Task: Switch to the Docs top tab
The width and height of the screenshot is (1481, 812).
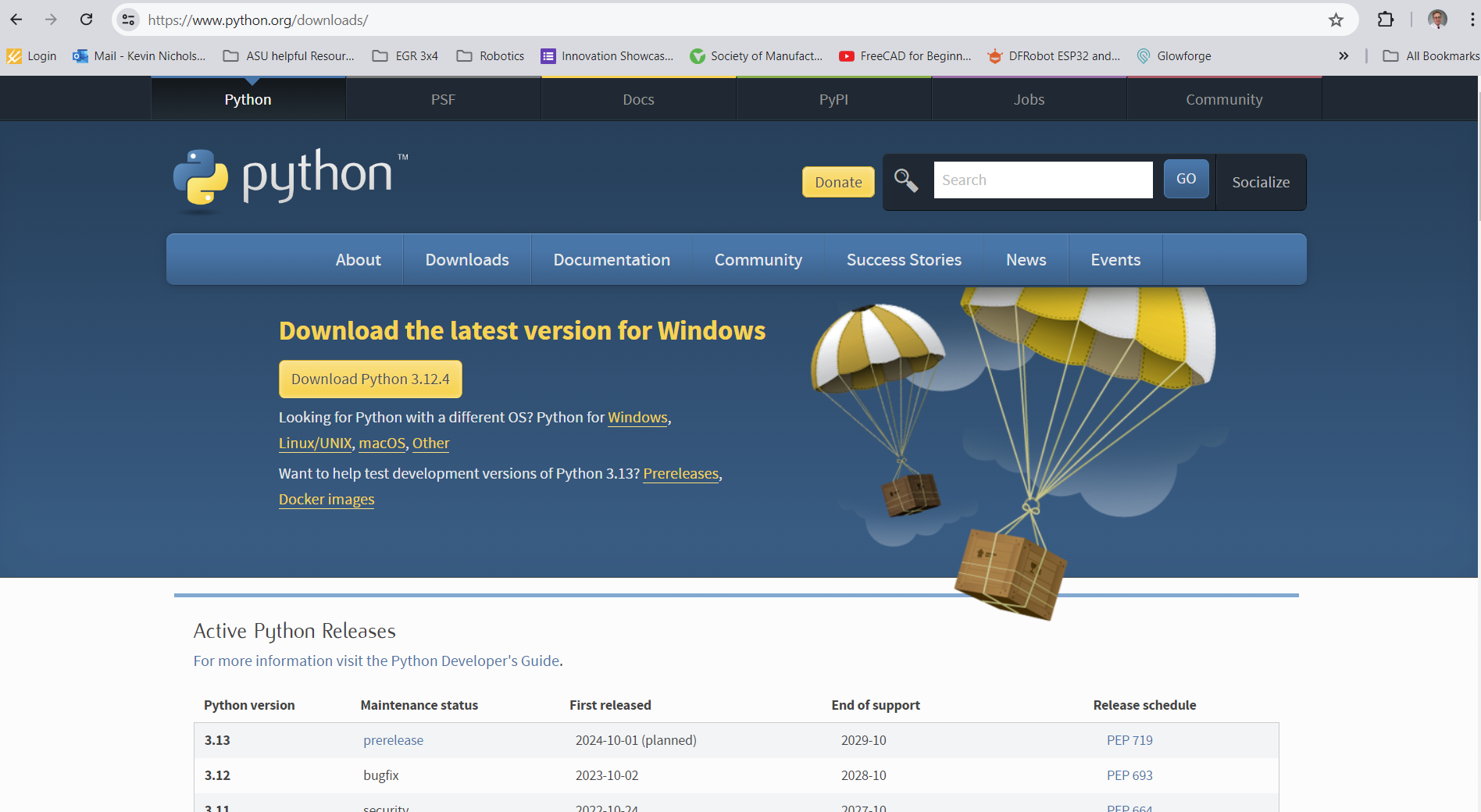Action: (638, 99)
